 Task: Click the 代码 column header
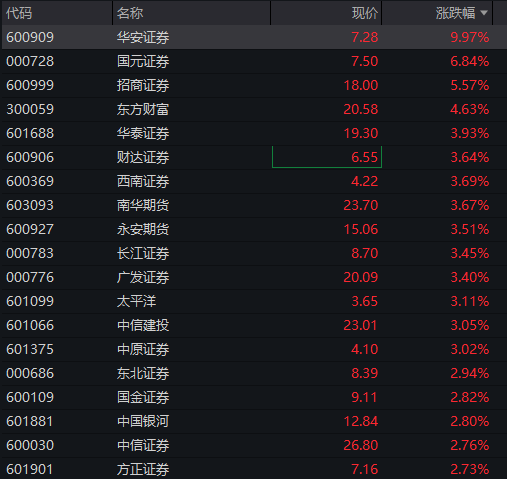(x=19, y=13)
